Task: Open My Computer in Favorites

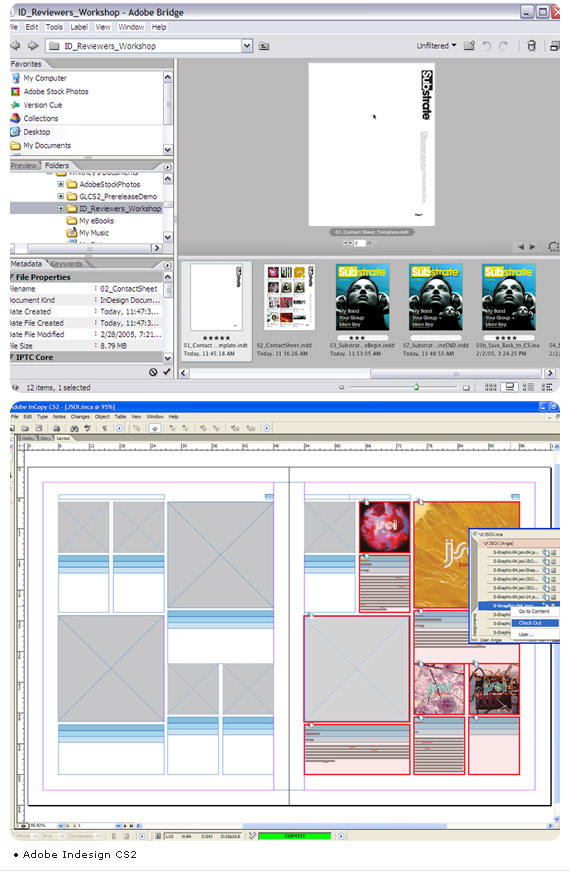Action: click(x=45, y=78)
